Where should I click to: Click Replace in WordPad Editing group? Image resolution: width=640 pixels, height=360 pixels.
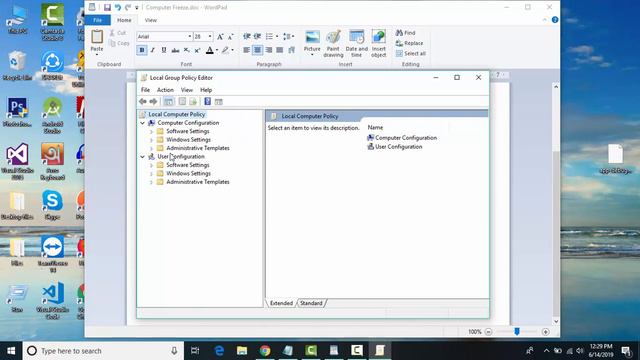(409, 43)
